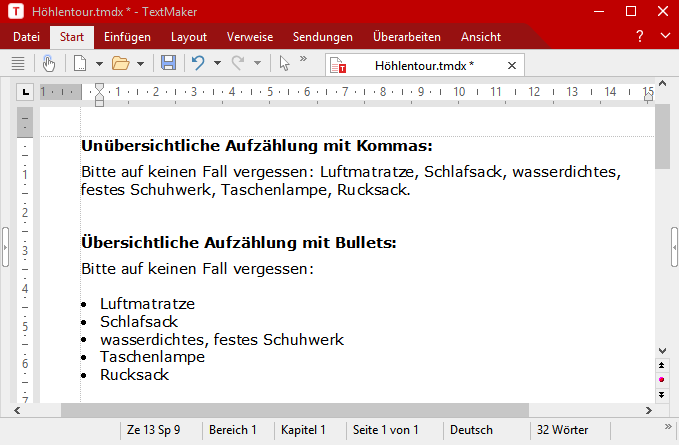
Task: Expand the dropdown arrow next to Open folder
Action: coord(140,63)
